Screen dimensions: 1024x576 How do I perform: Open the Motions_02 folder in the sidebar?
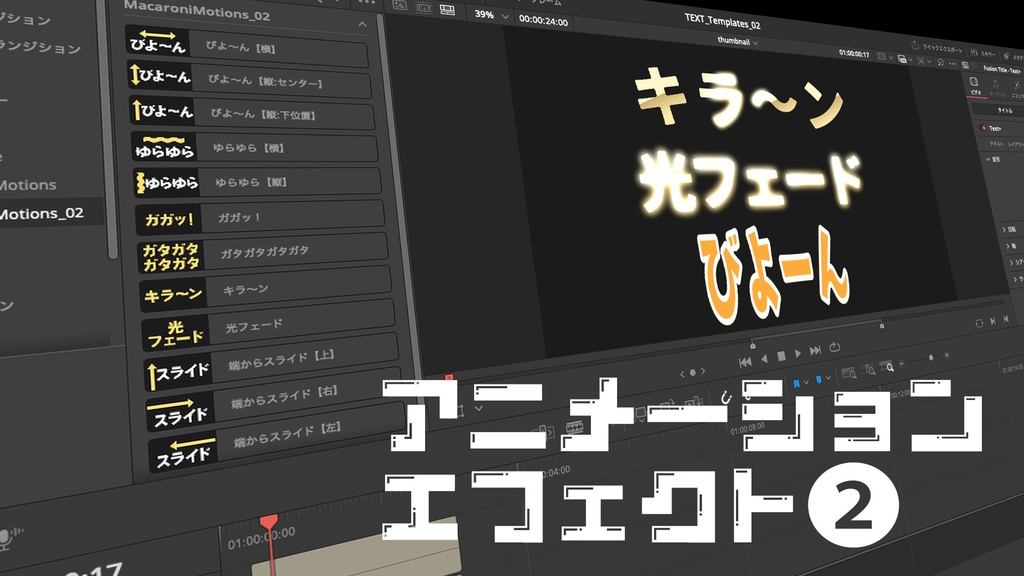click(x=42, y=213)
